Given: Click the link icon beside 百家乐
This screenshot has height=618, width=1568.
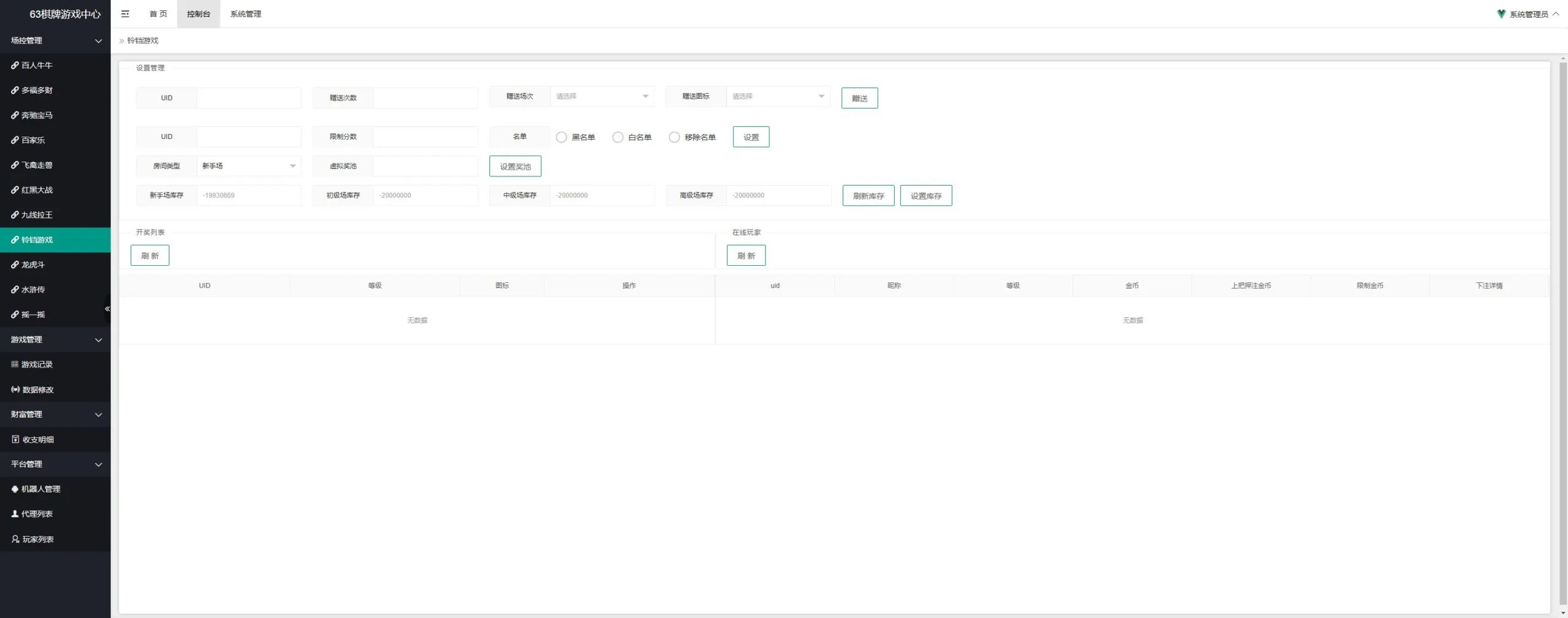Looking at the screenshot, I should (15, 140).
